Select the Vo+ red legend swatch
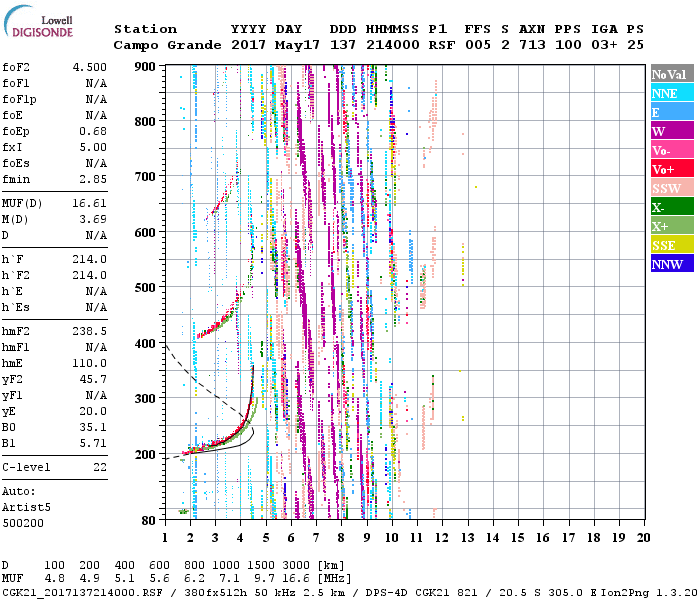 tap(672, 169)
